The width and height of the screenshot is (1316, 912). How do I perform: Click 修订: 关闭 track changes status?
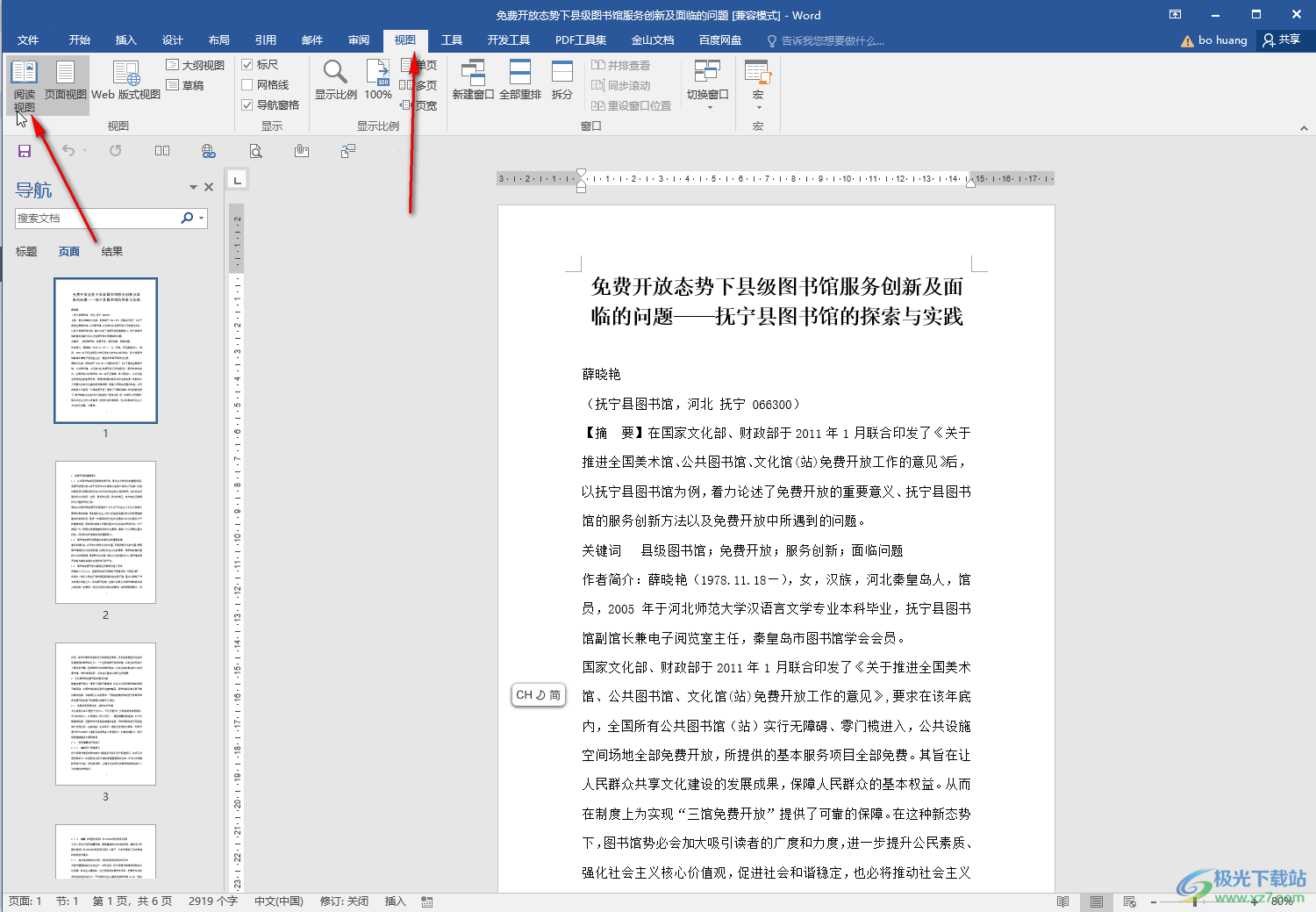pyautogui.click(x=344, y=901)
